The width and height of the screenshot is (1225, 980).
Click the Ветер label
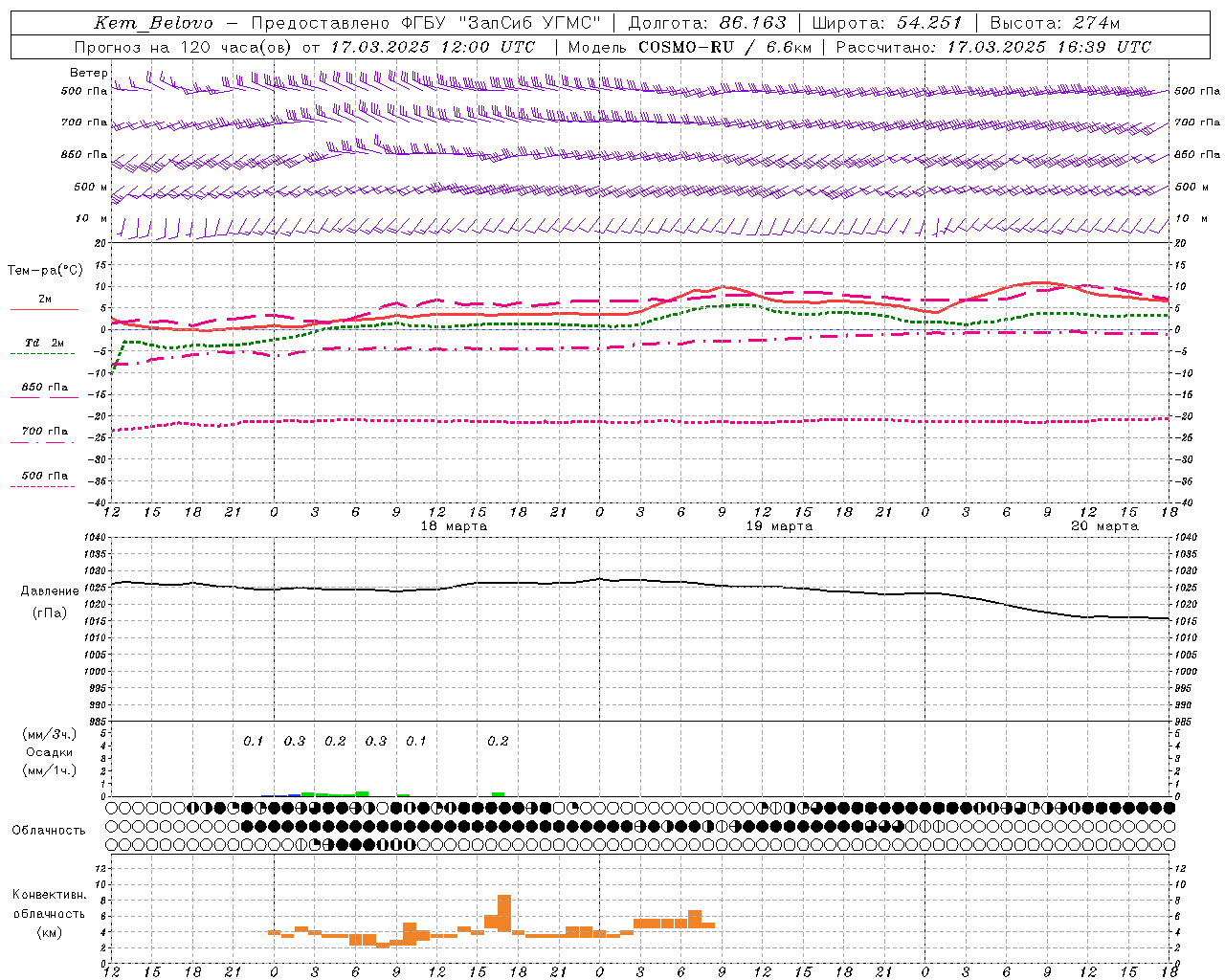89,73
